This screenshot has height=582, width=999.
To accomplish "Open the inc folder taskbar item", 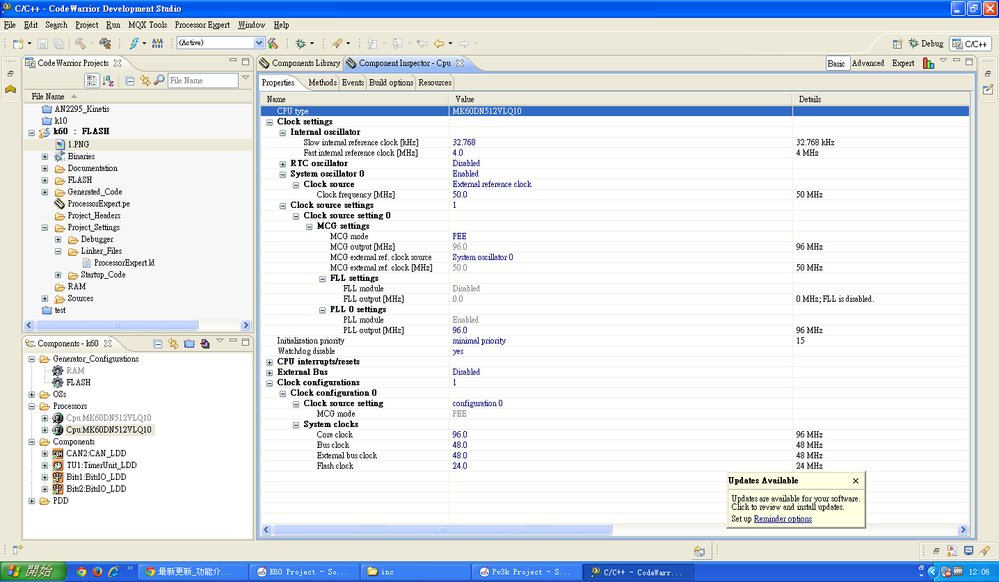I will (x=417, y=572).
